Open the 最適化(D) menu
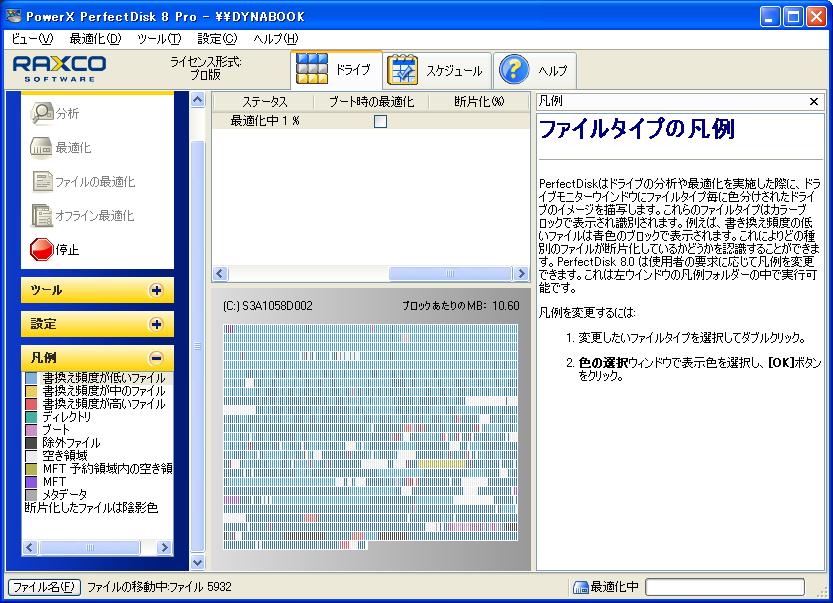The height and width of the screenshot is (603, 833). point(95,39)
